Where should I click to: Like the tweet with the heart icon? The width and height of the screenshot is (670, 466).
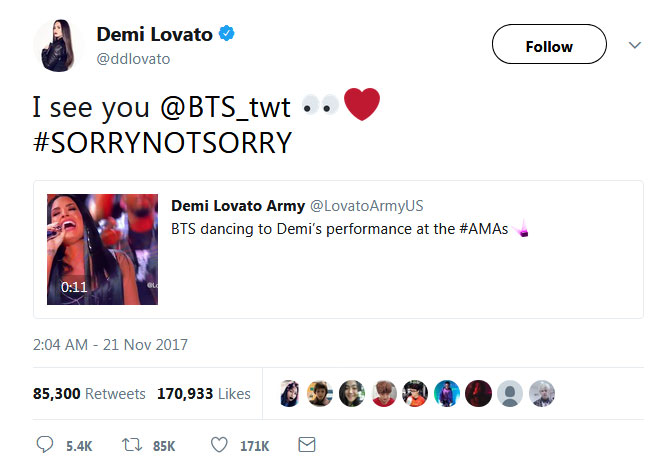point(219,443)
